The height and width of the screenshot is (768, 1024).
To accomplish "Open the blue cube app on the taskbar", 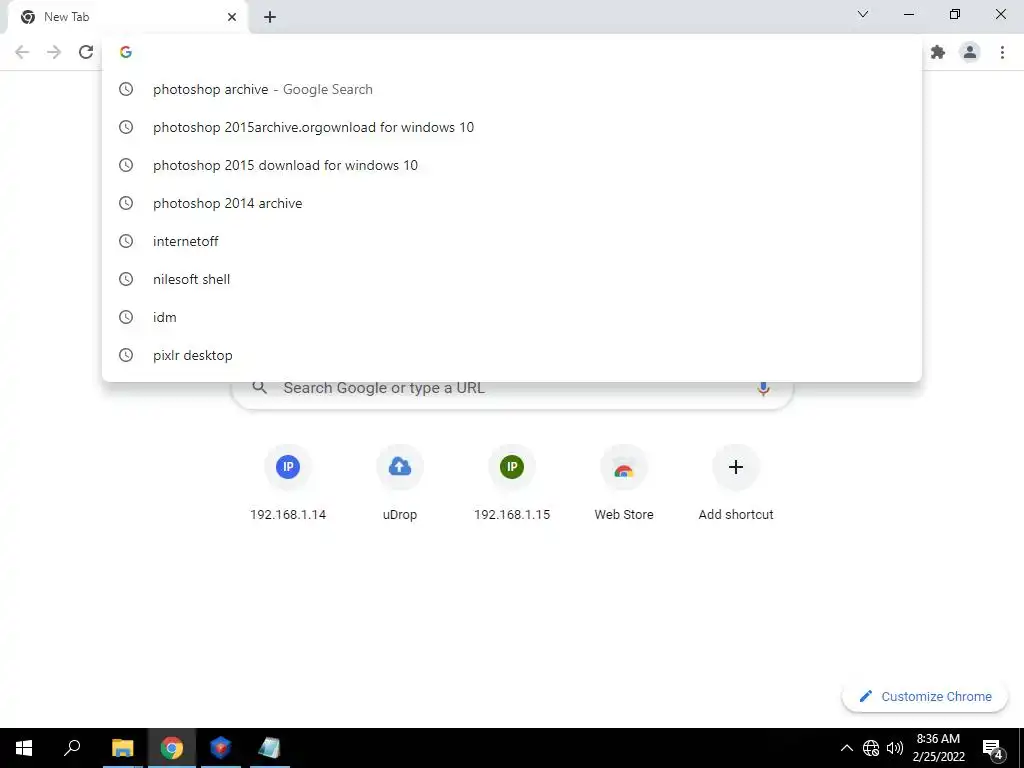I will 221,748.
